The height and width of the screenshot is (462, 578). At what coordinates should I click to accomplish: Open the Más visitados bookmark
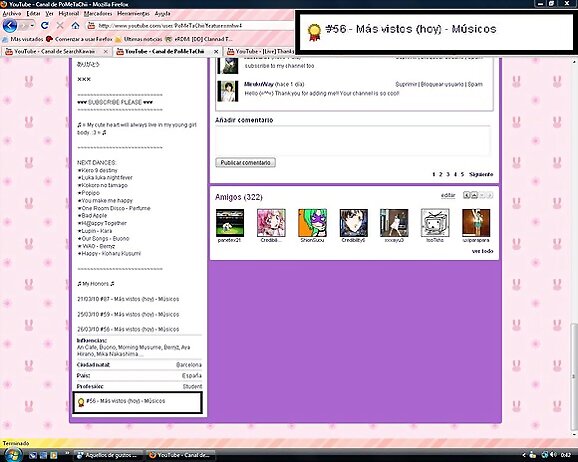(22, 39)
